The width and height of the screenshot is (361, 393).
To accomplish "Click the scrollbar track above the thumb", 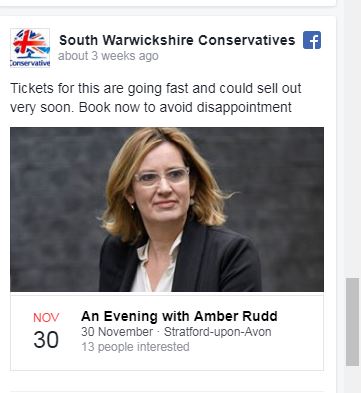I will tap(352, 140).
